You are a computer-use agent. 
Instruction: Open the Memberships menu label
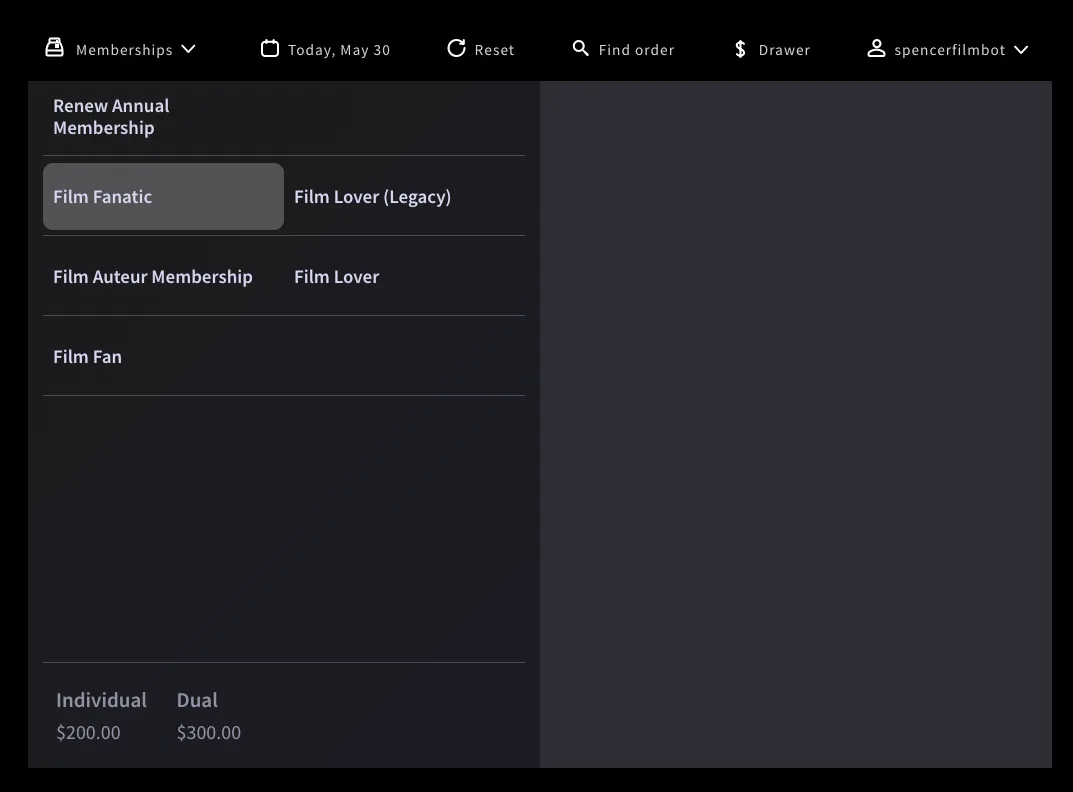(124, 50)
